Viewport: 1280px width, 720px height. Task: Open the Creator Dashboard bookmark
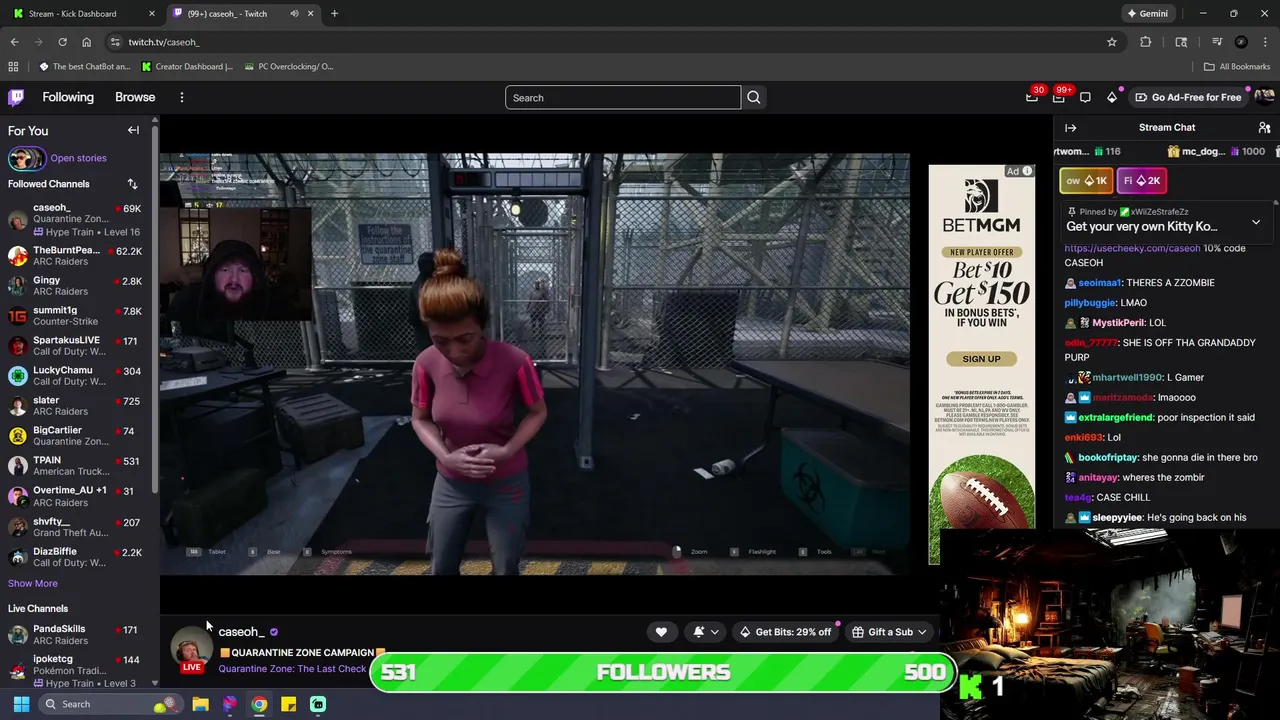[187, 67]
